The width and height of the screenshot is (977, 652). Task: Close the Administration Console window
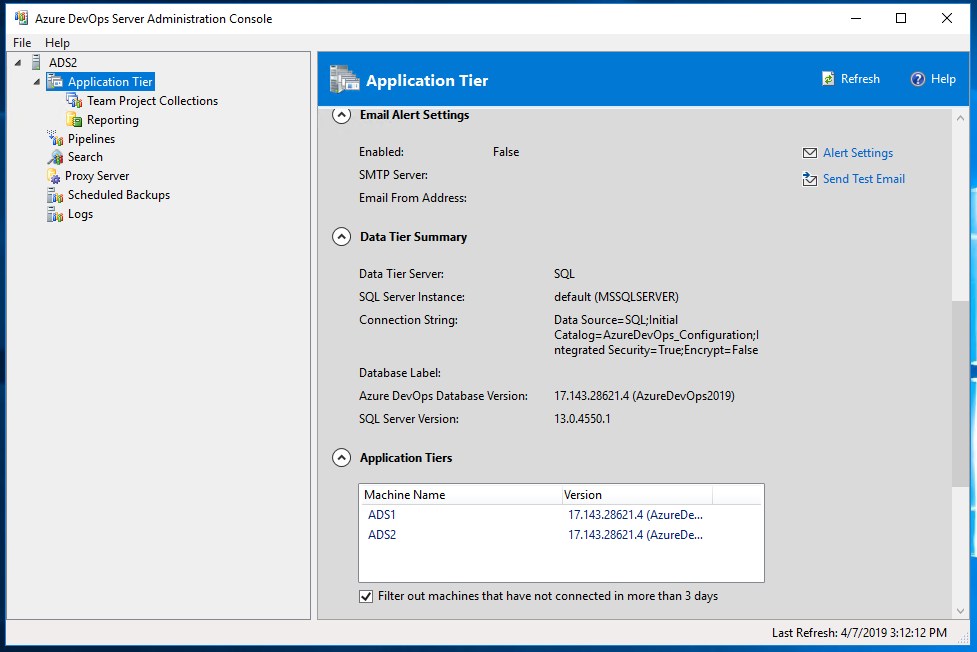[x=946, y=18]
